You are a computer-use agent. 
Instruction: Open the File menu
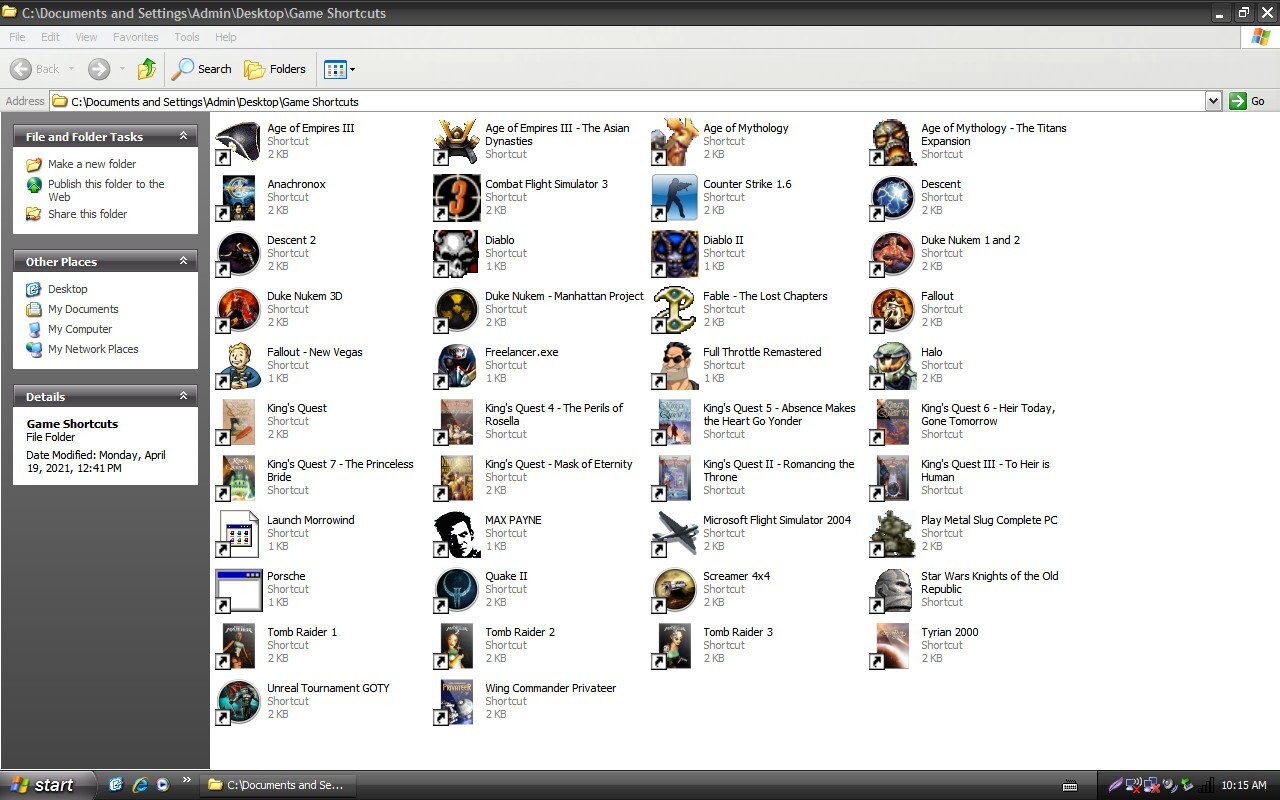click(x=17, y=37)
